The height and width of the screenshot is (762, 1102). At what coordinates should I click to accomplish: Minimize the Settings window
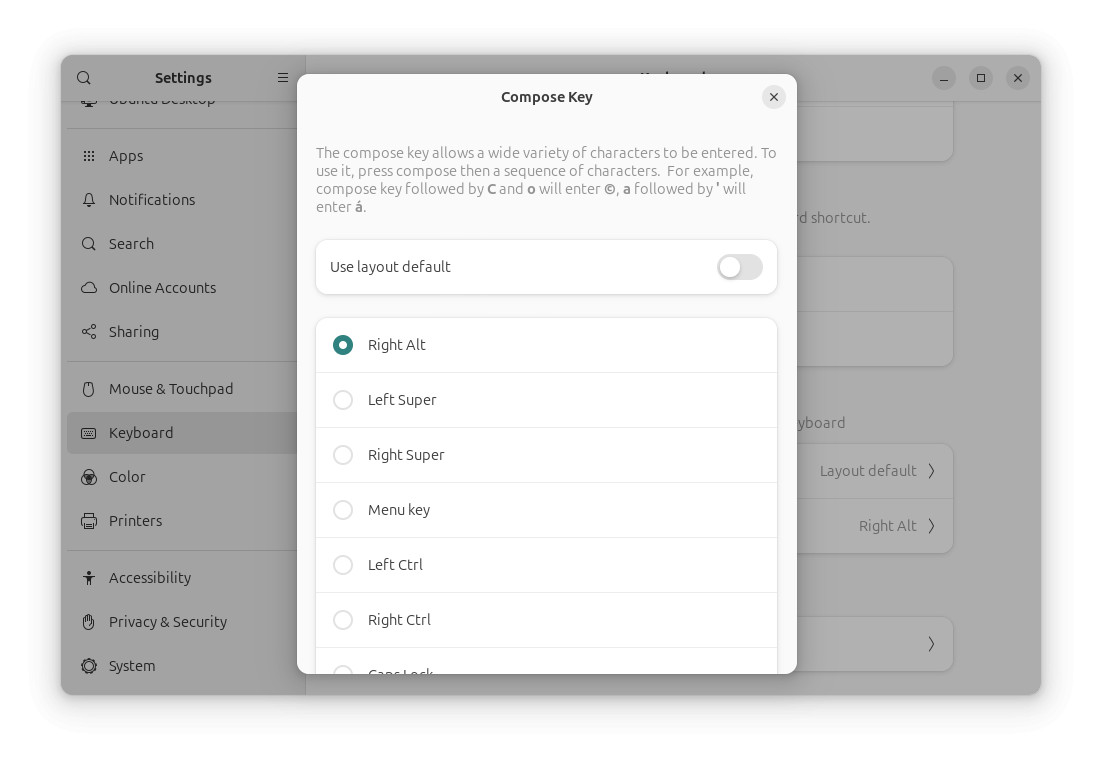pos(944,78)
